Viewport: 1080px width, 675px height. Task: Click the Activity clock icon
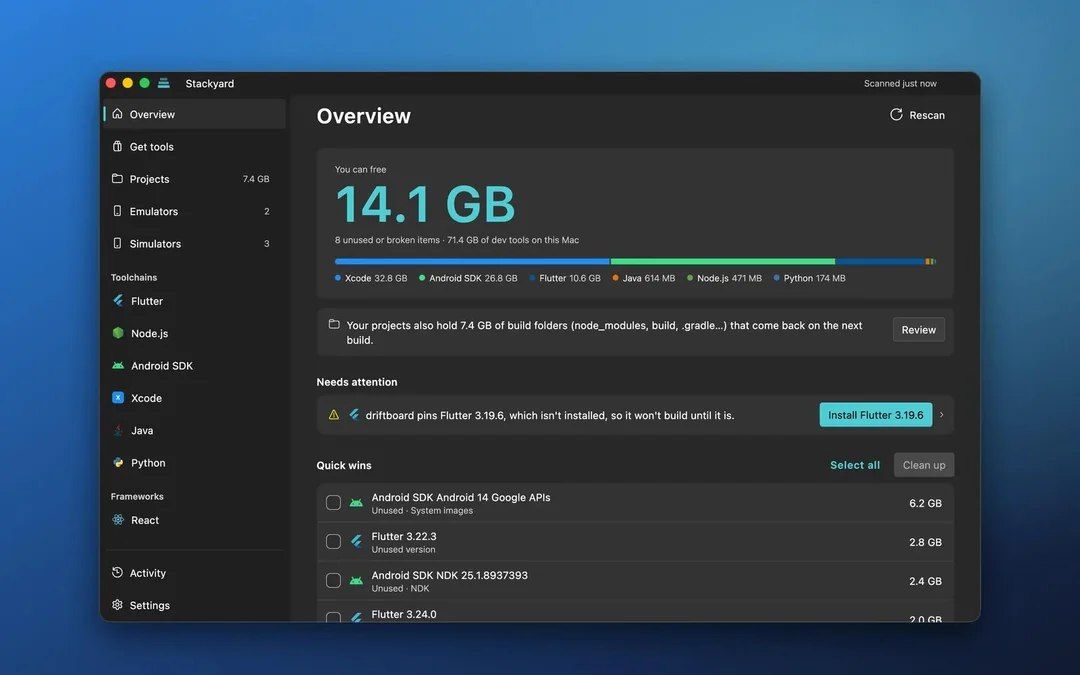(117, 572)
